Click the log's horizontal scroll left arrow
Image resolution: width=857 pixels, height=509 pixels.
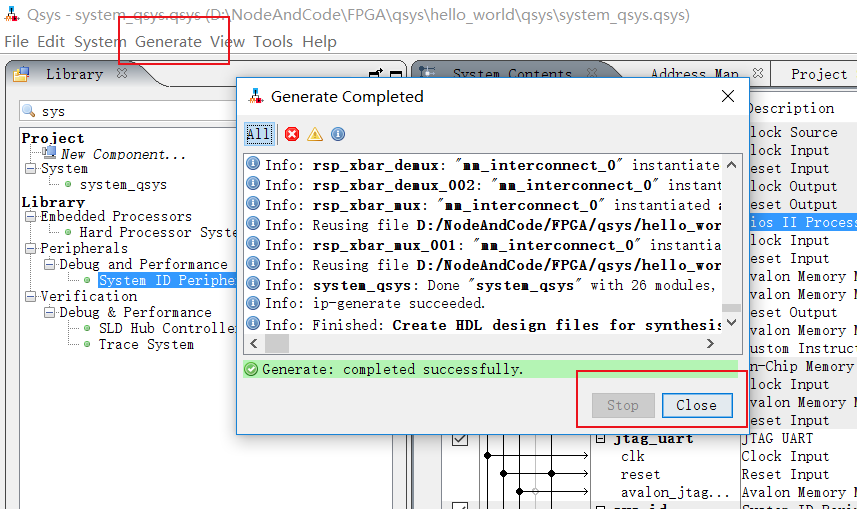(x=254, y=343)
